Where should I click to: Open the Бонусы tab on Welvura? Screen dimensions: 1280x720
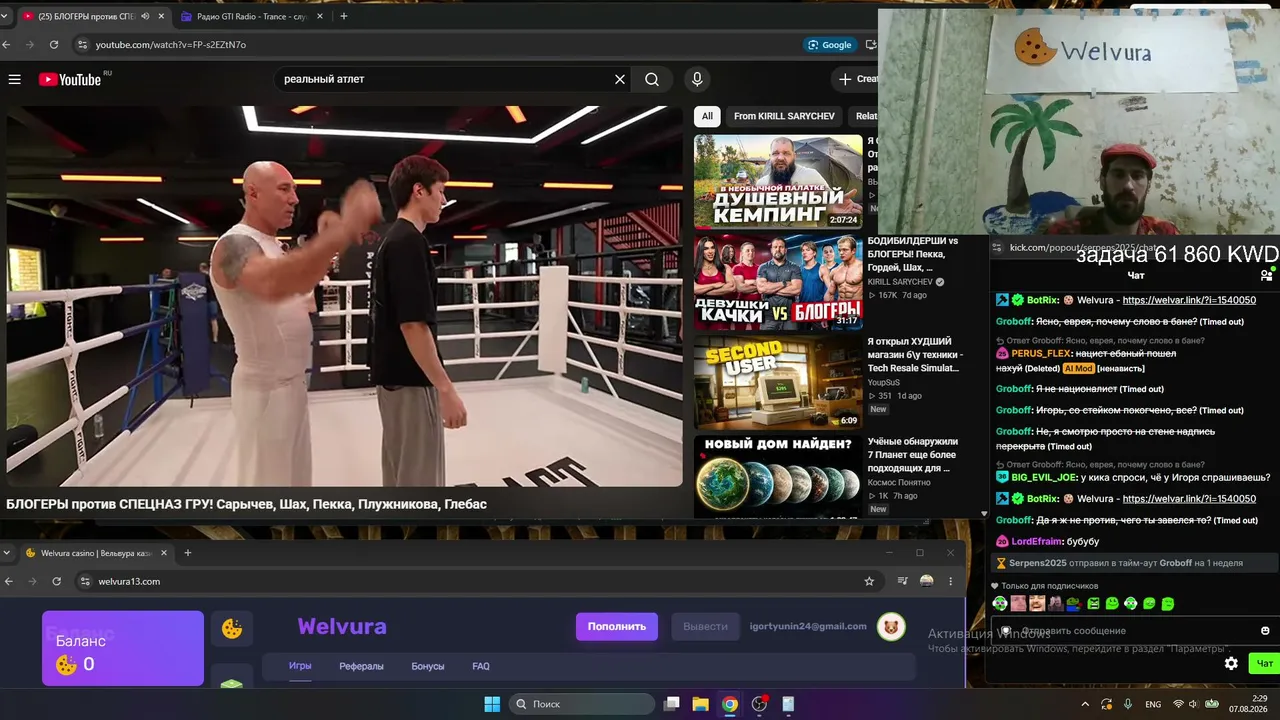pos(428,666)
